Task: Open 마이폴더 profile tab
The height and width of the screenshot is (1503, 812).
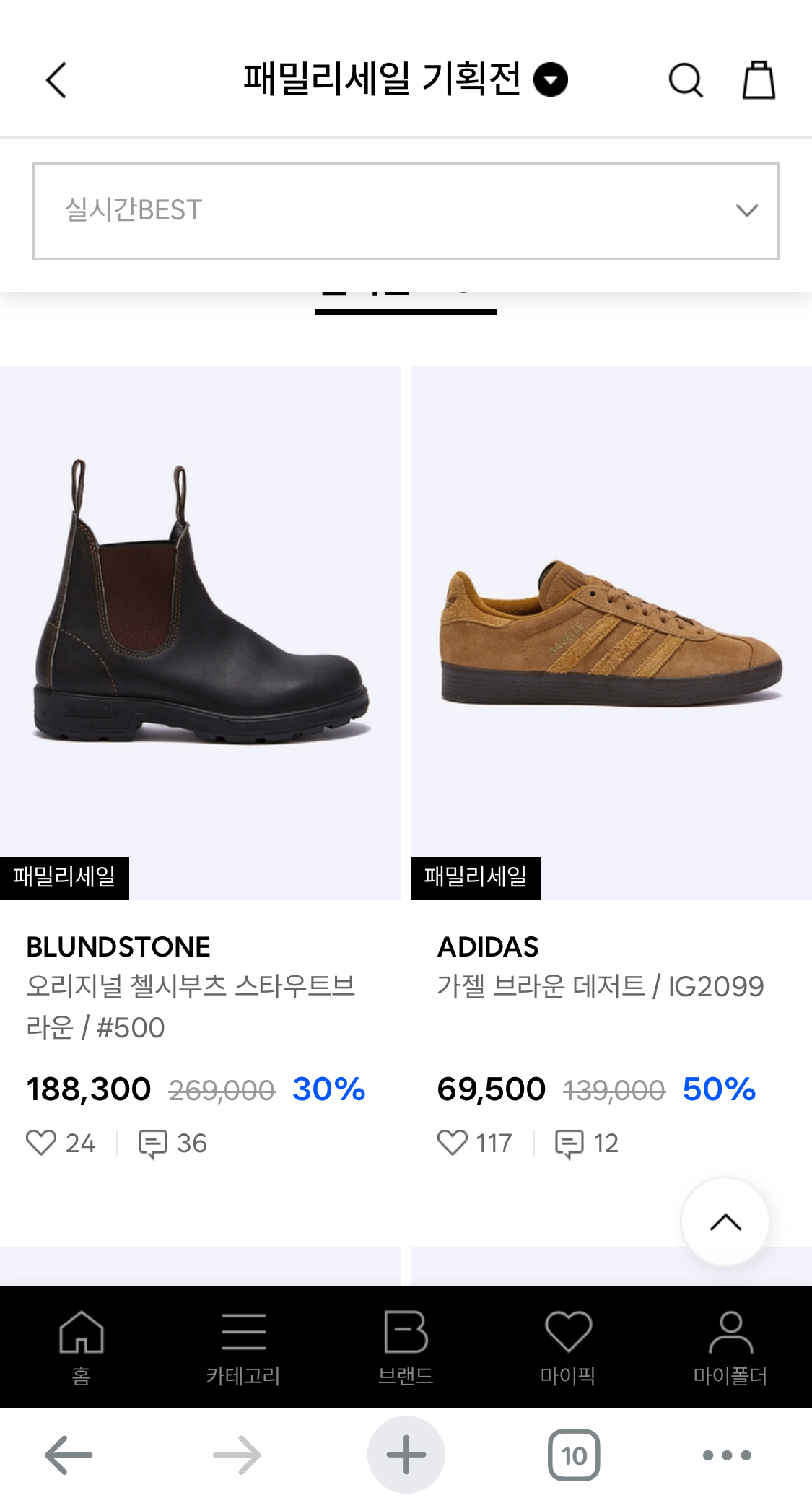Action: pos(730,1346)
